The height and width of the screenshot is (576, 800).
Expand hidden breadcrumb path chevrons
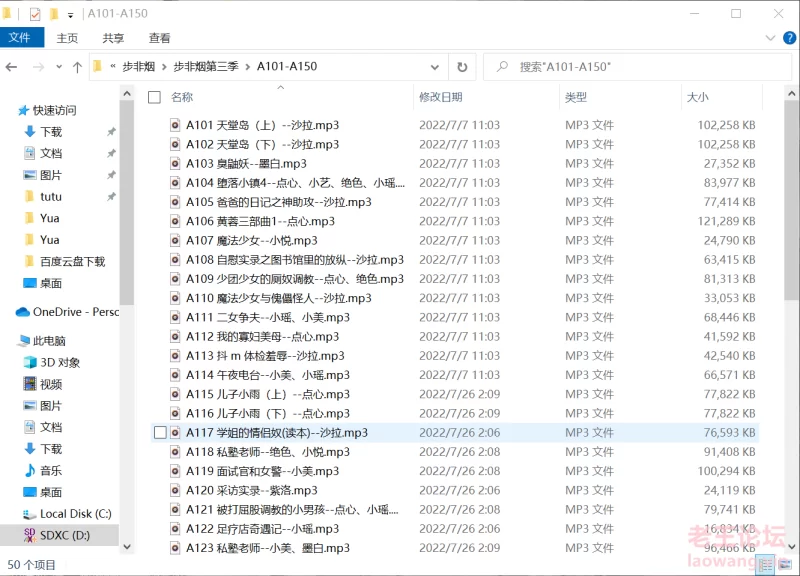tap(113, 67)
